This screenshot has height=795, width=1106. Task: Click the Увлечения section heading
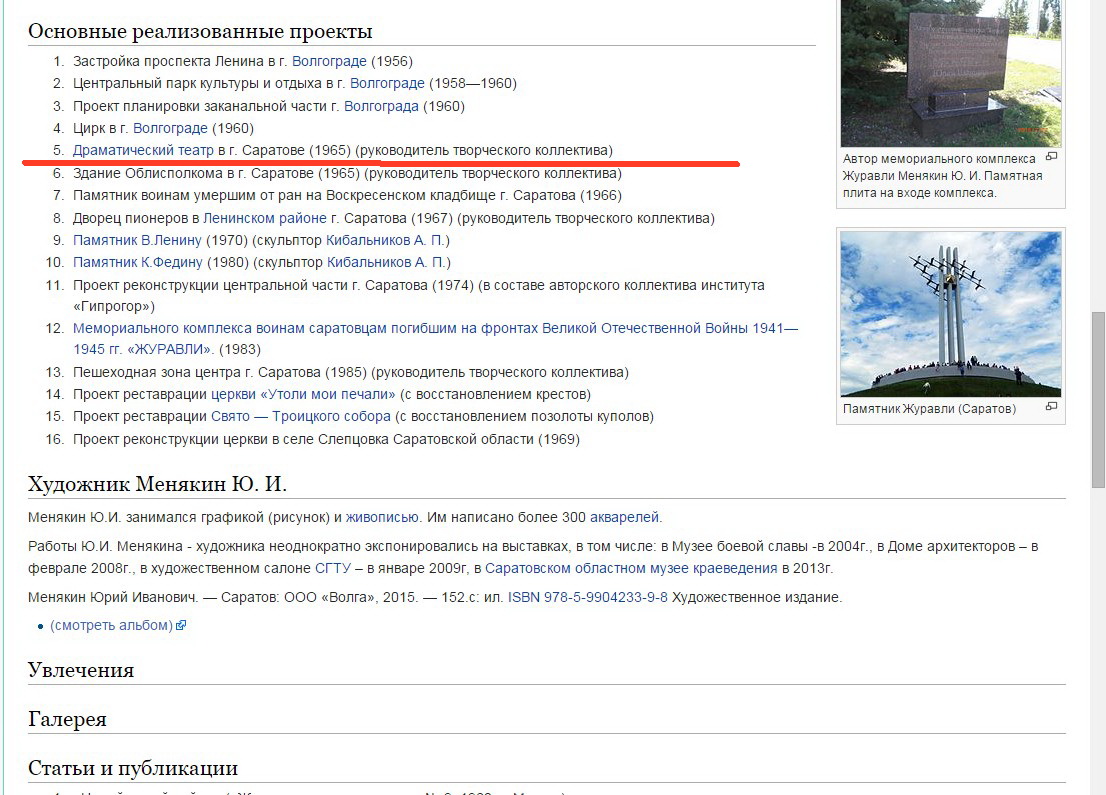(x=81, y=670)
